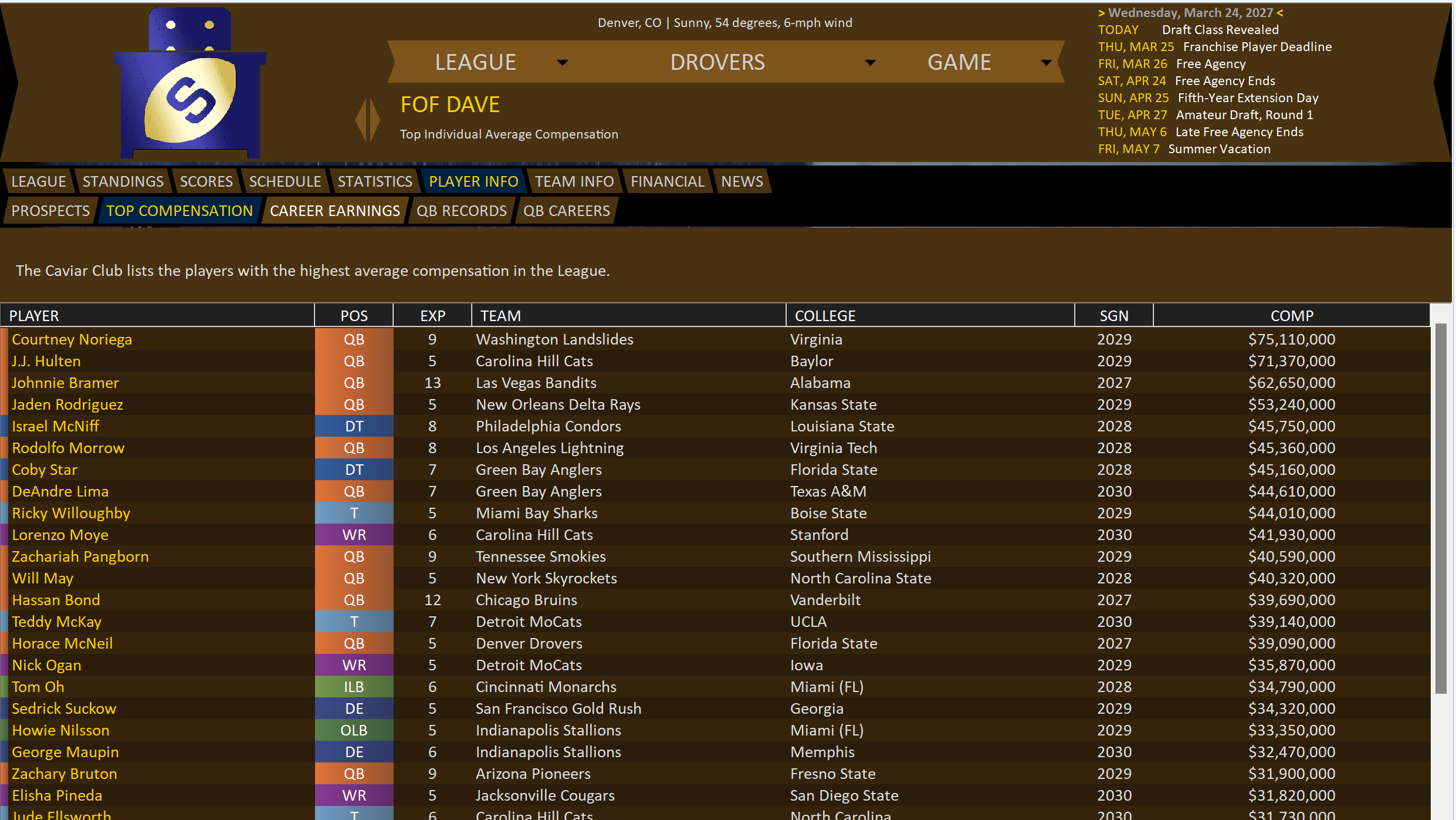Viewport: 1456px width, 820px height.
Task: Sort table by PLAYER column header
Action: click(x=157, y=316)
